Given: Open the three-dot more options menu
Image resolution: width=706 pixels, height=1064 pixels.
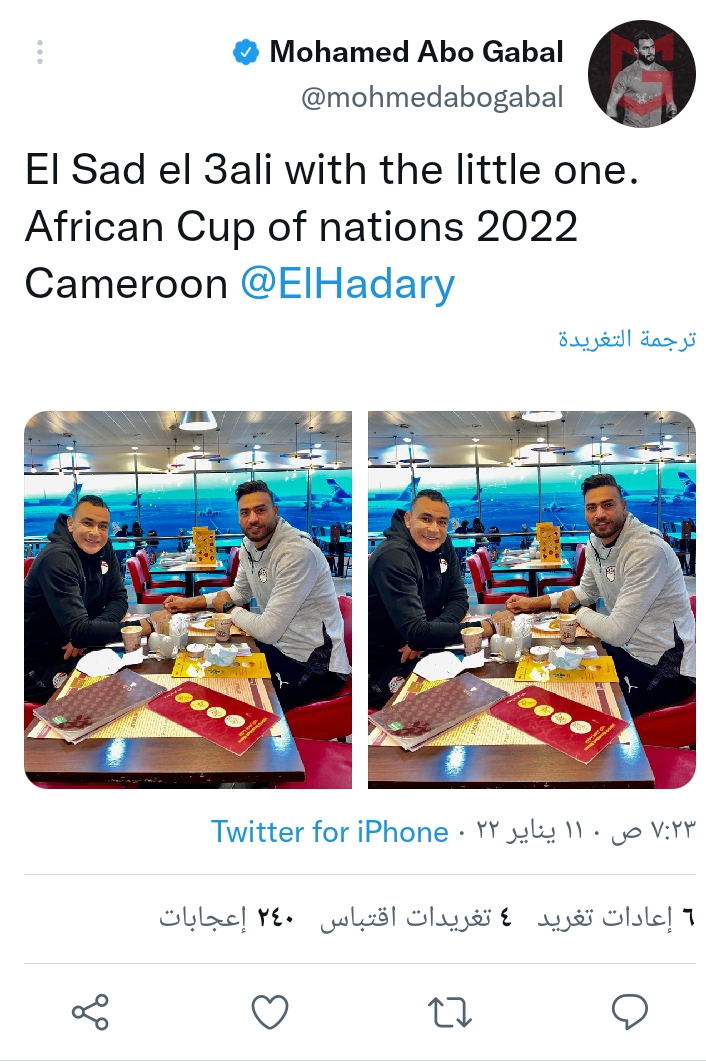Looking at the screenshot, I should pyautogui.click(x=40, y=52).
